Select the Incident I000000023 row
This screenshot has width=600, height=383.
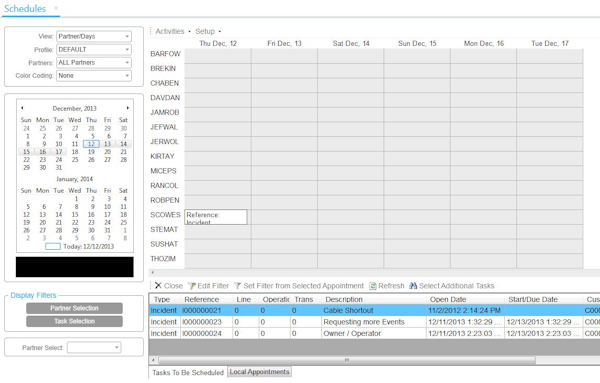point(374,322)
